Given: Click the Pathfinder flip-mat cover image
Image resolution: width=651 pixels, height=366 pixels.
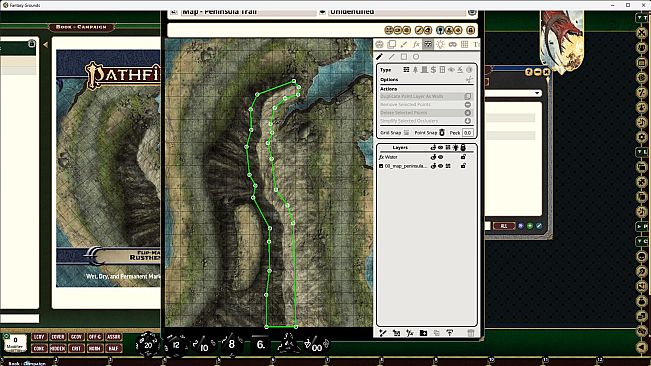Looking at the screenshot, I should pos(108,168).
